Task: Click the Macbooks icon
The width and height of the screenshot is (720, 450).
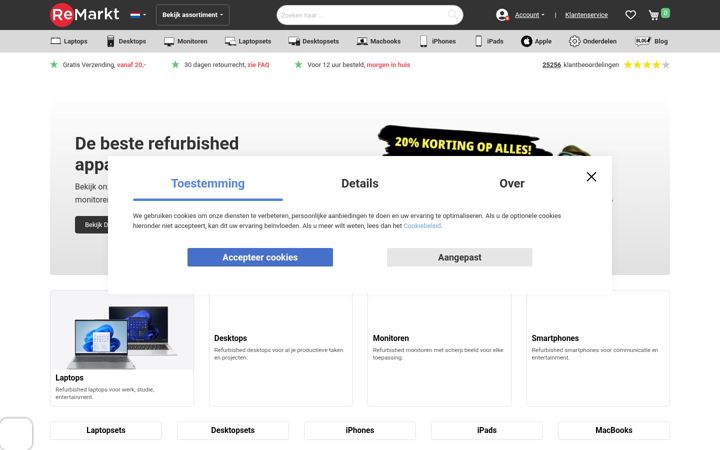Action: click(x=362, y=41)
